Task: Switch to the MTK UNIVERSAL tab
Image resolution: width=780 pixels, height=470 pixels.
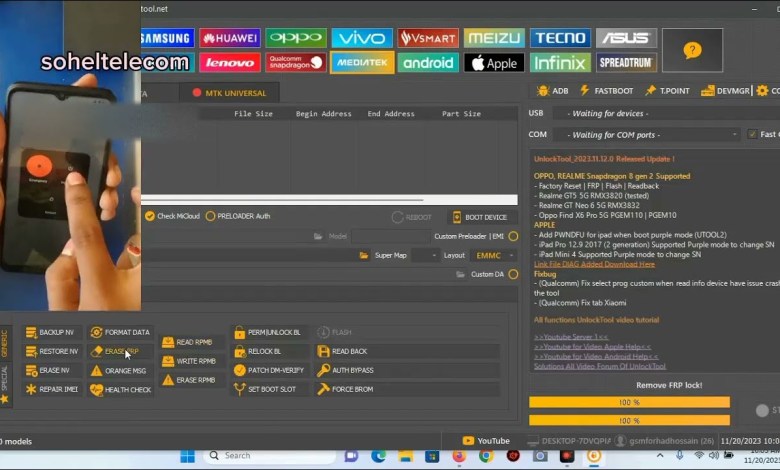Action: point(230,93)
